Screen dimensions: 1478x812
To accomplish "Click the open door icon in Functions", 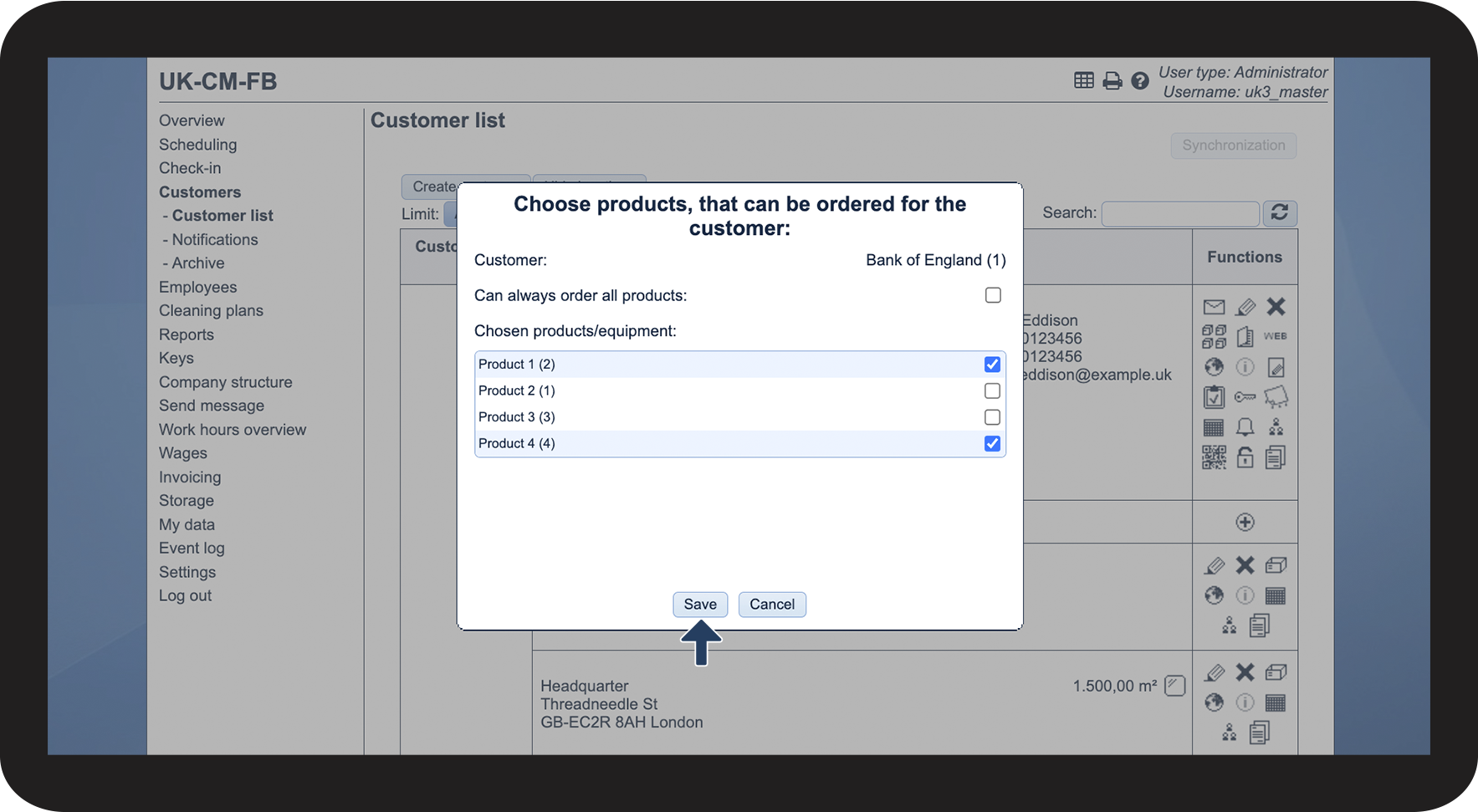I will 1245,337.
